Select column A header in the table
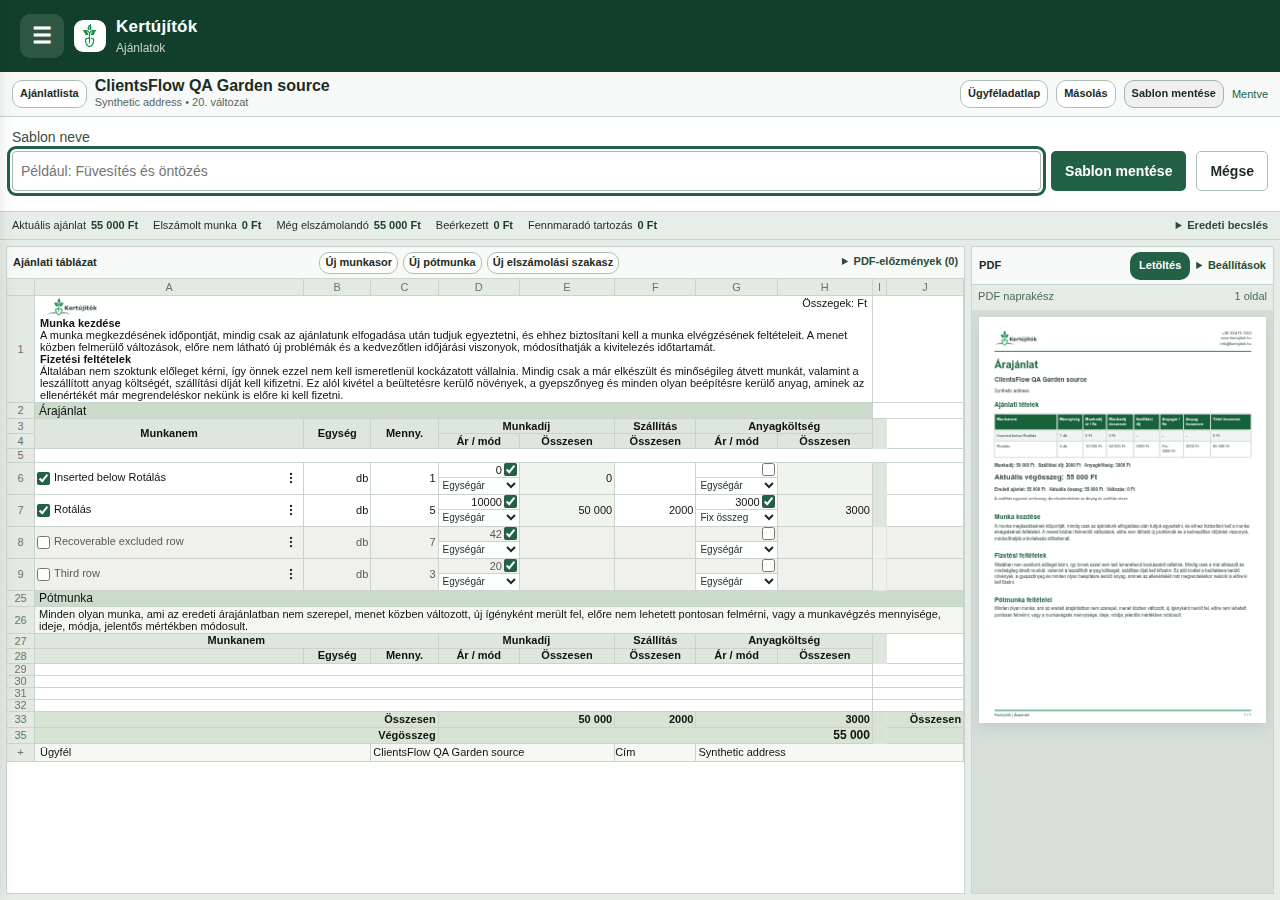Viewport: 1280px width, 900px height. (x=169, y=287)
